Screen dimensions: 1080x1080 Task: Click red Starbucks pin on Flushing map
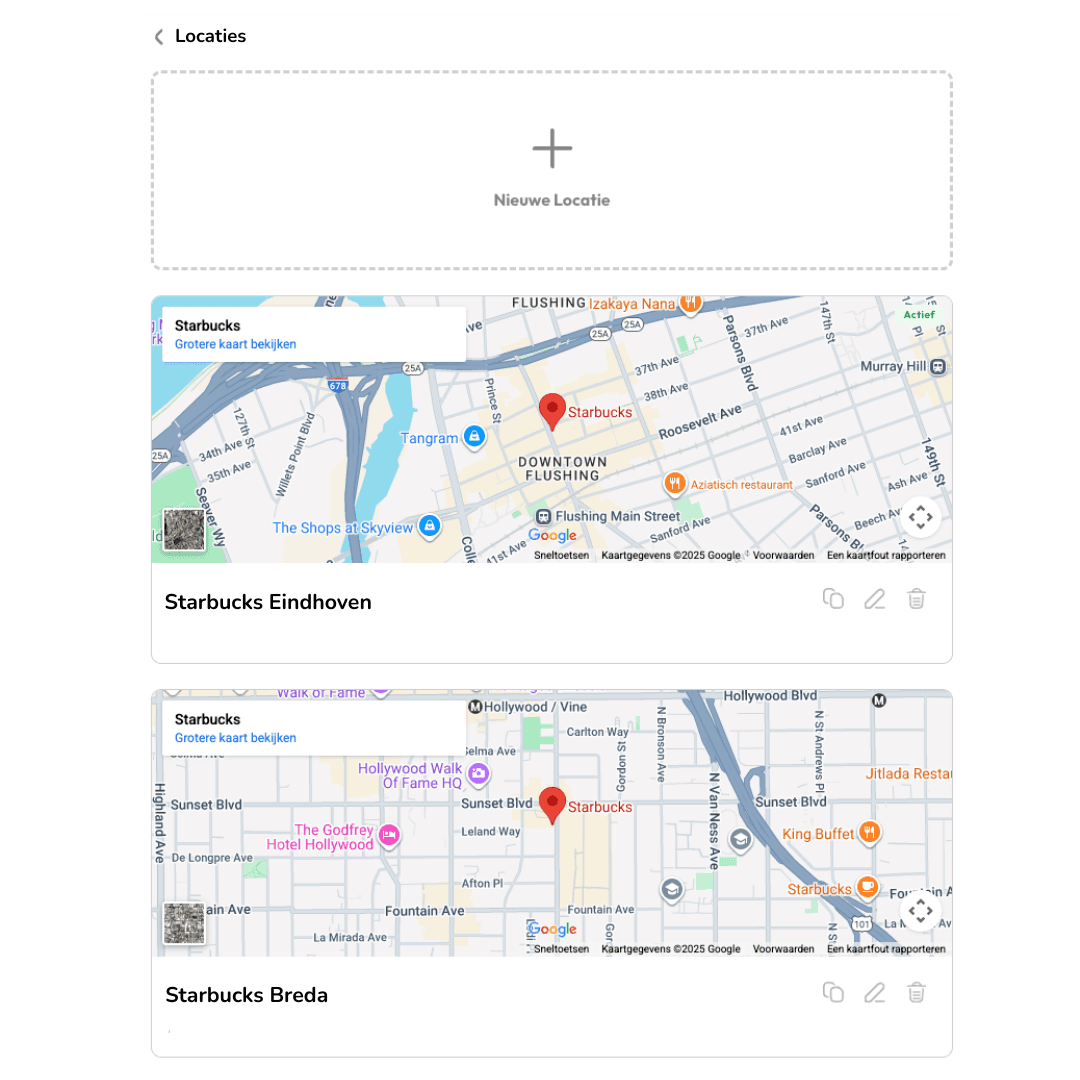pyautogui.click(x=552, y=412)
